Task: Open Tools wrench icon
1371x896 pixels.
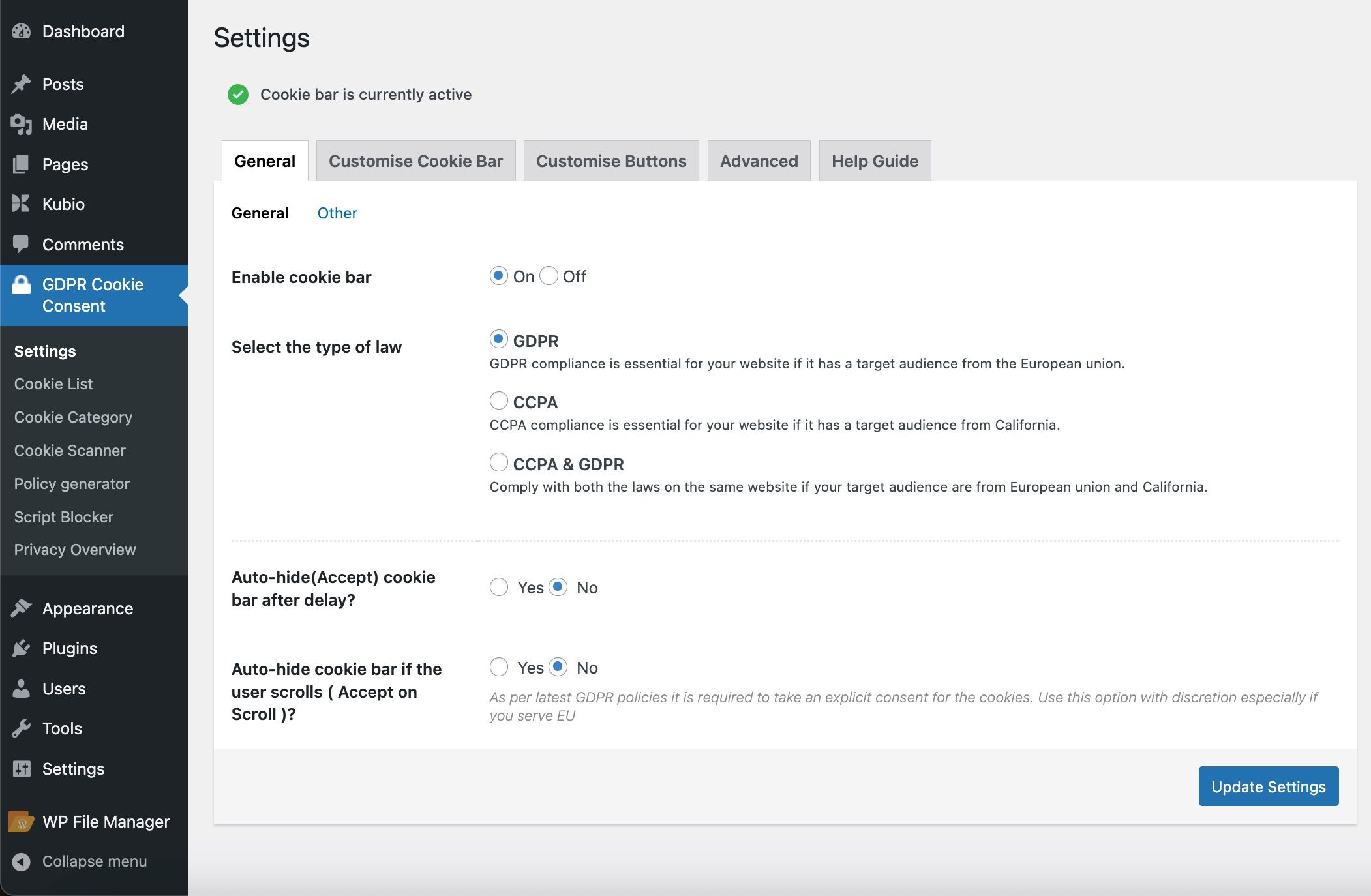Action: (21, 728)
